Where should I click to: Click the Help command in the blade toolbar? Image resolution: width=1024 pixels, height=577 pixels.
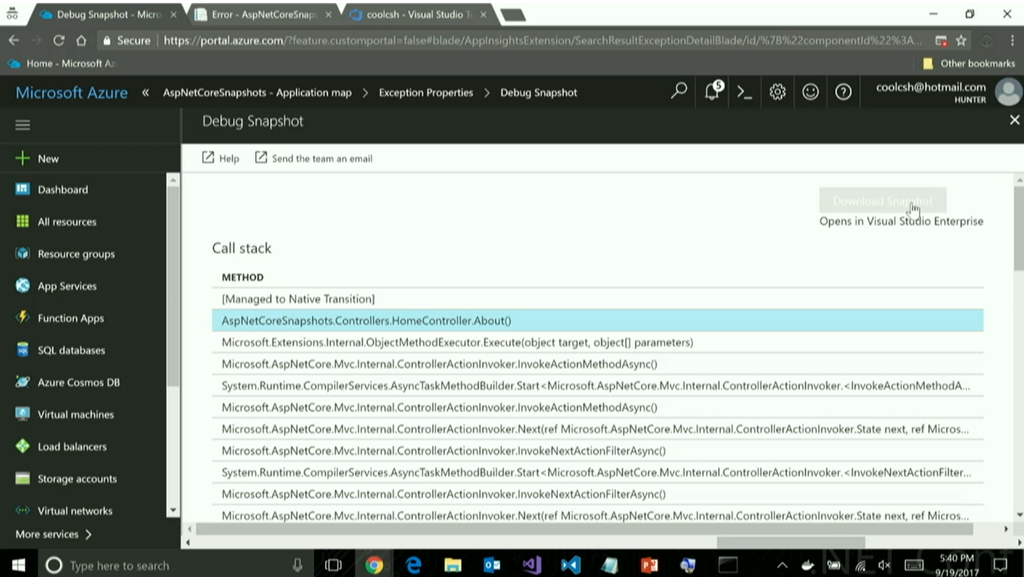[221, 158]
